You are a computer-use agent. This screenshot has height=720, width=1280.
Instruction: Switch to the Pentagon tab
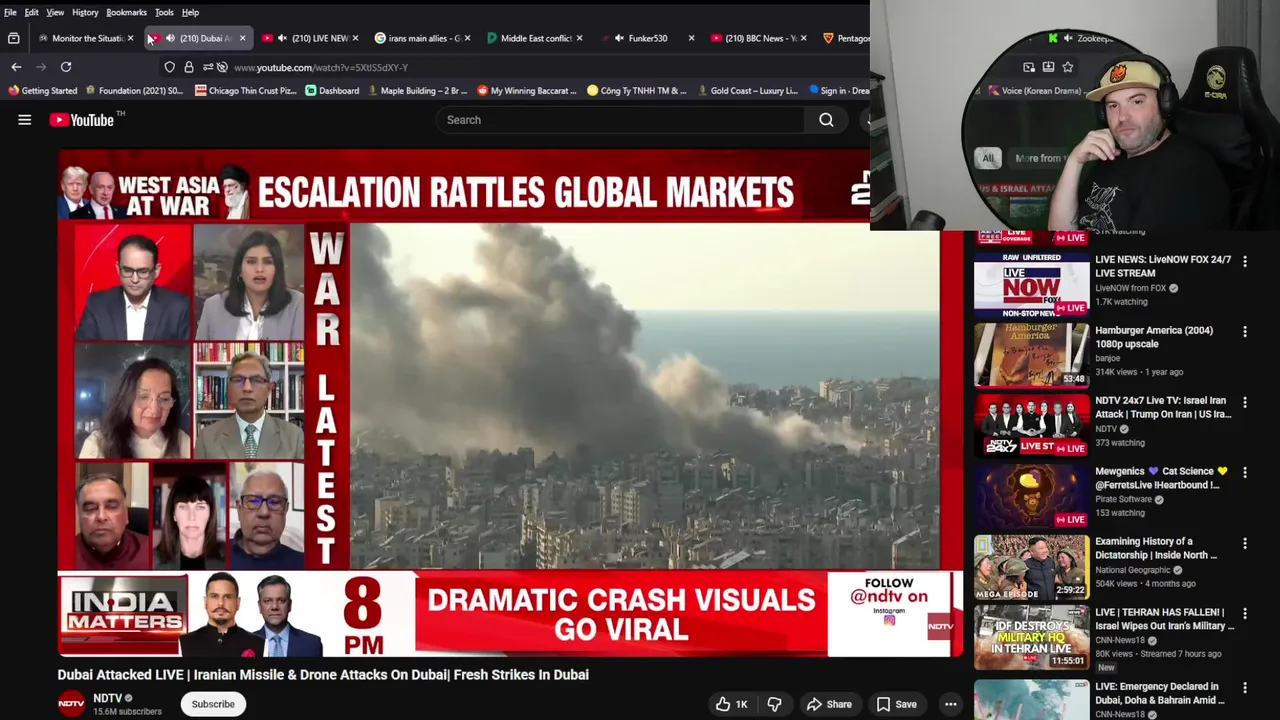click(x=846, y=38)
